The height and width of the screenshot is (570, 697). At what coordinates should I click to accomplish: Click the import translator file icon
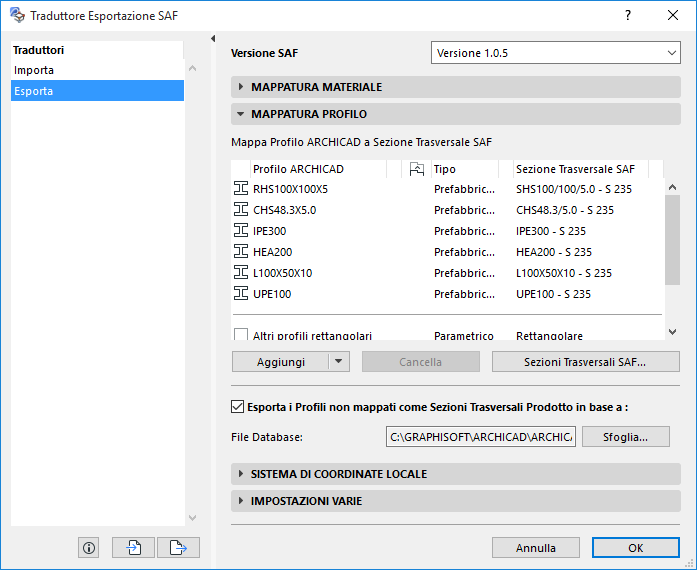[133, 547]
